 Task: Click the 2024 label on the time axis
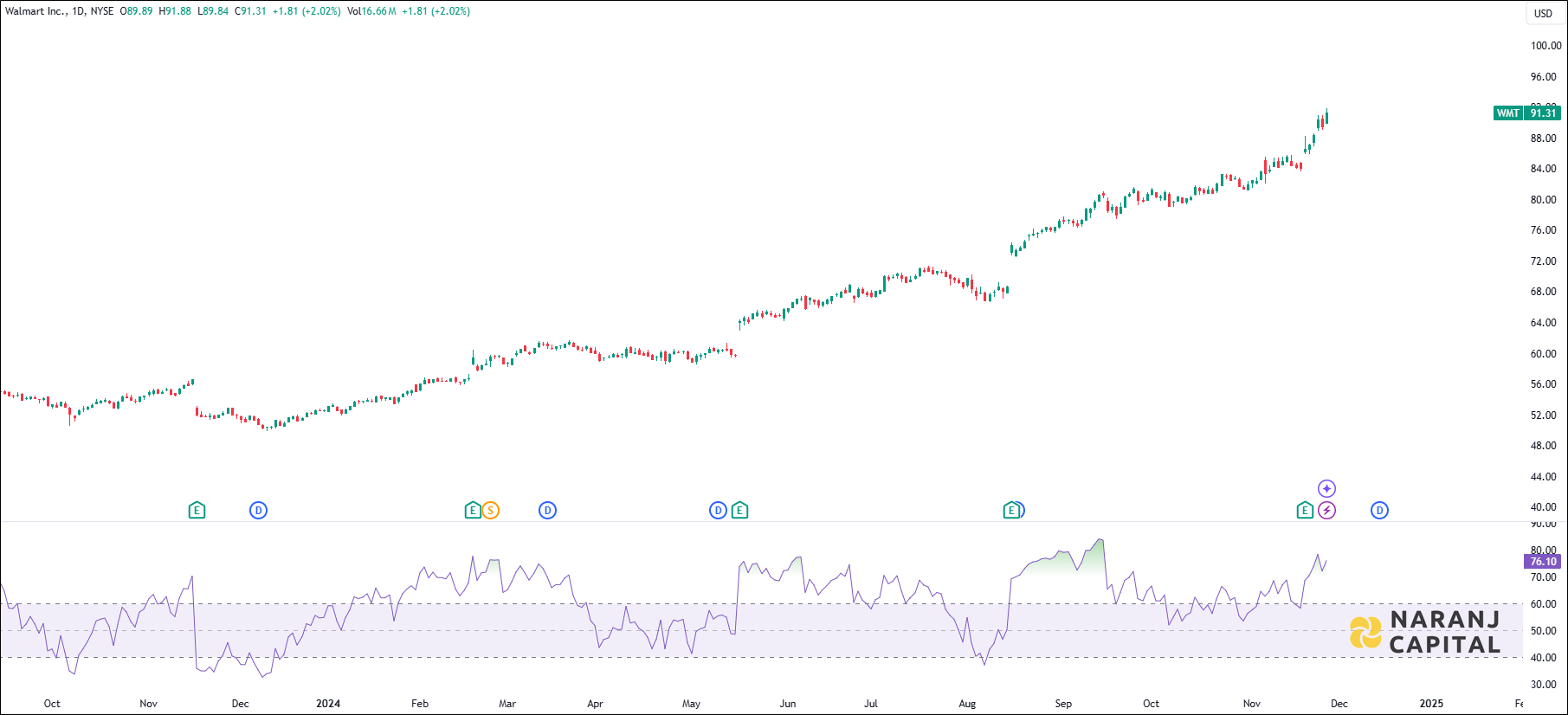pyautogui.click(x=328, y=704)
